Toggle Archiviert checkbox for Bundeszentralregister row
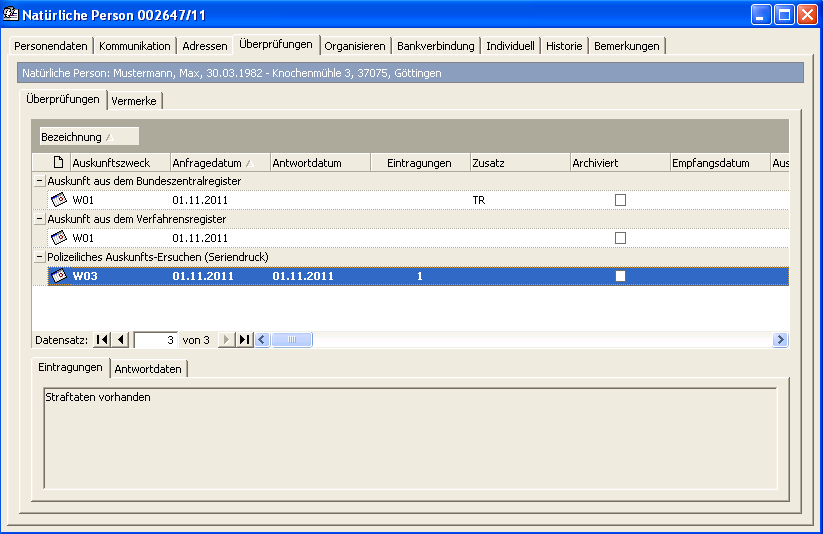The image size is (823, 534). click(620, 200)
